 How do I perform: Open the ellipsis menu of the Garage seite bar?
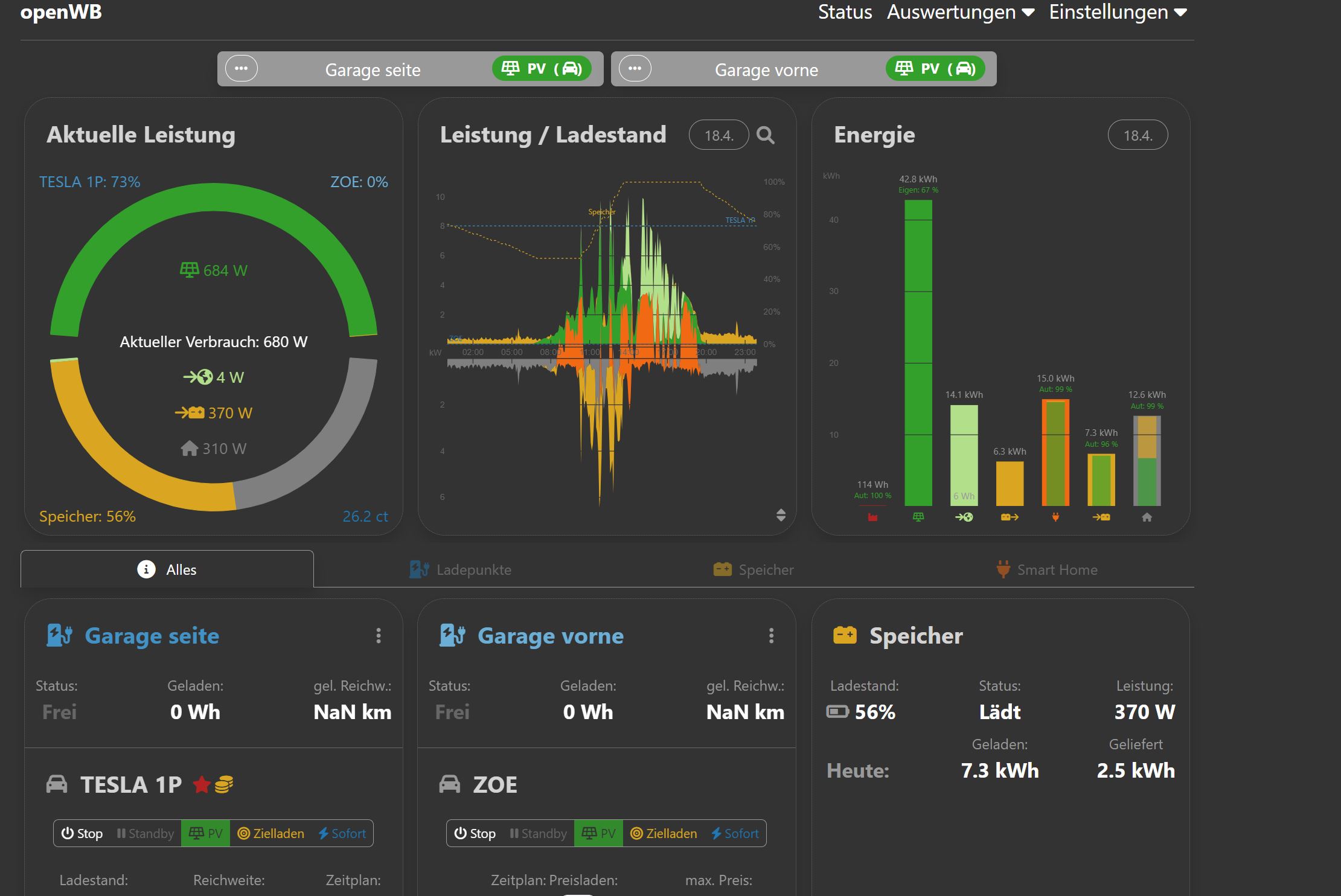pos(242,68)
